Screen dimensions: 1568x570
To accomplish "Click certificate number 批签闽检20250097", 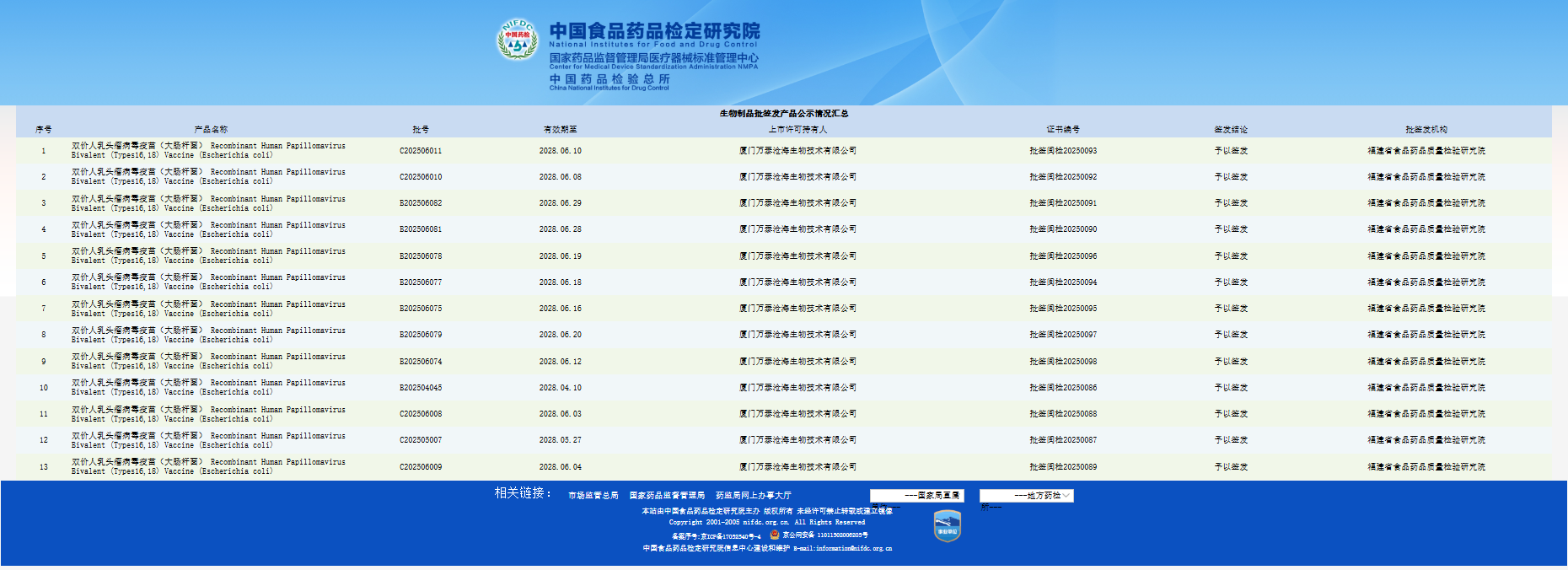I will (x=1063, y=335).
